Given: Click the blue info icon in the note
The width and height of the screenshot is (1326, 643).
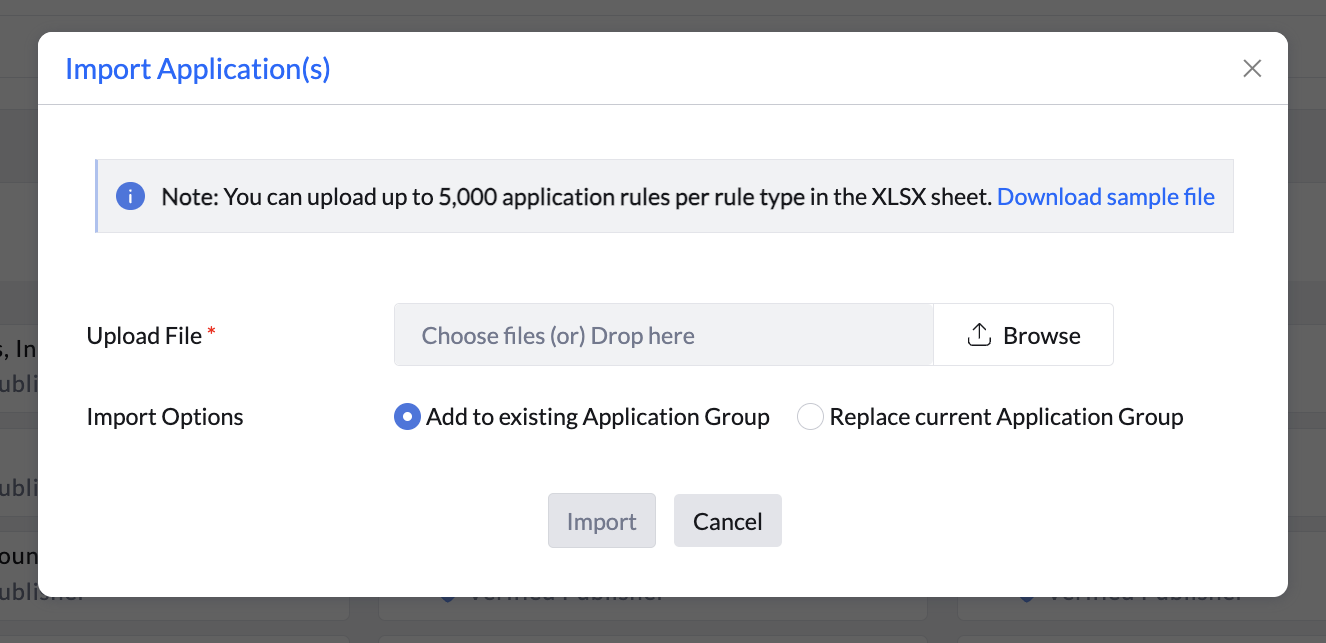Looking at the screenshot, I should [130, 197].
